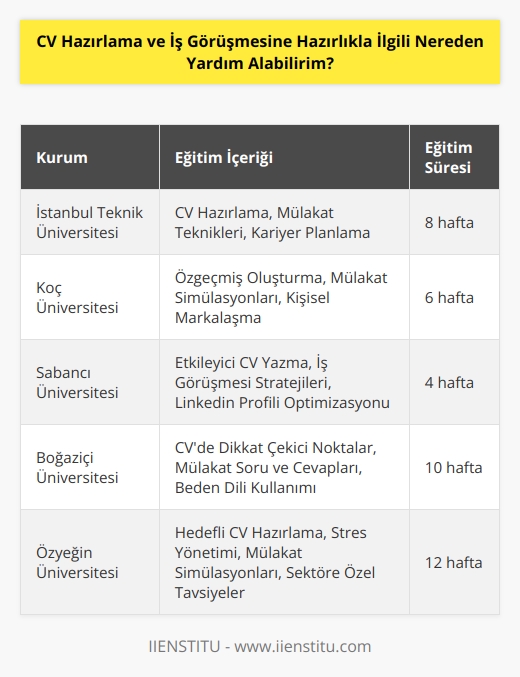520x677 pixels.
Task: Click the Etkileyici CV Yazma content cell
Action: [x=284, y=382]
